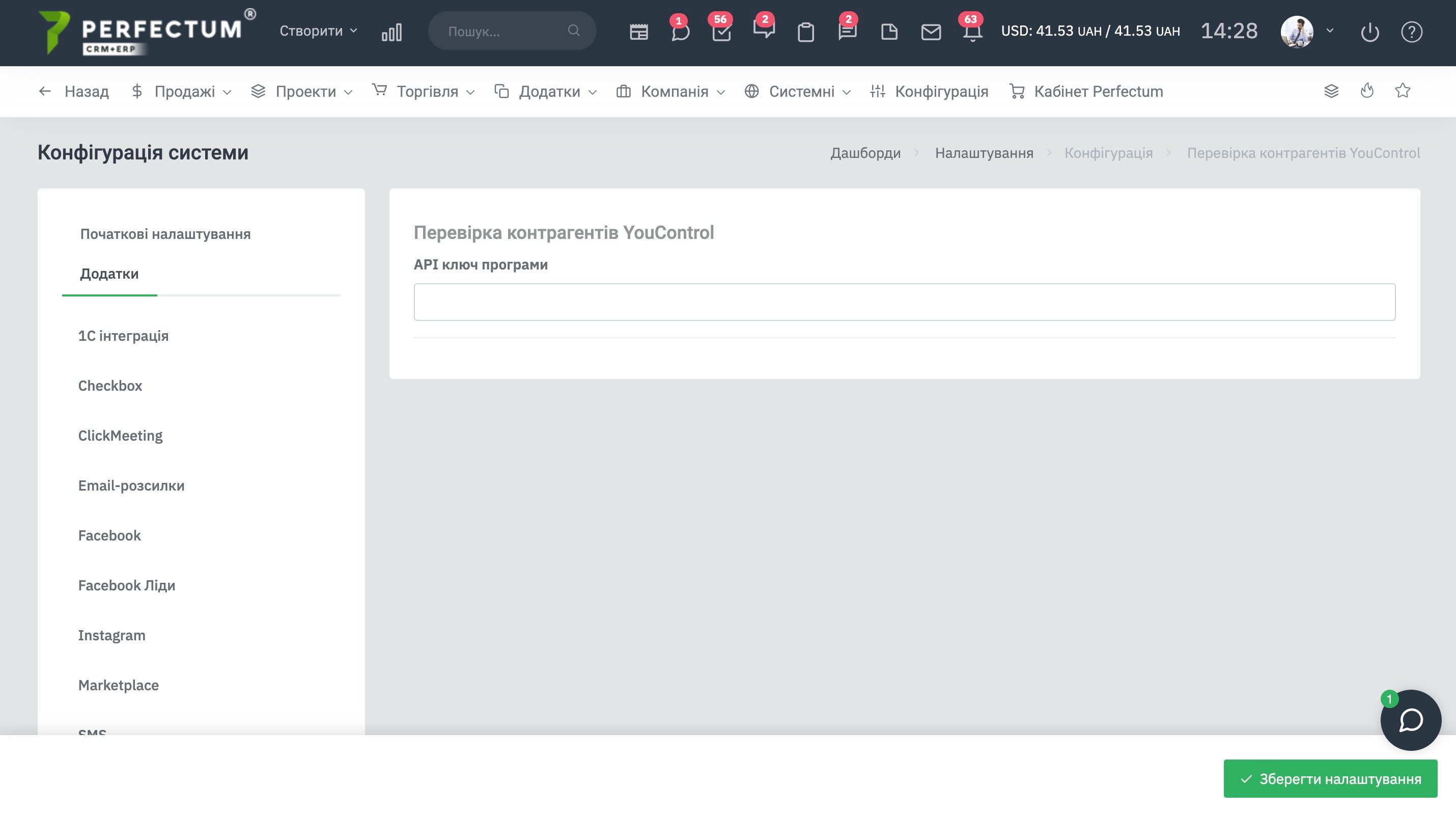Switch to Початкові налаштування tab

(165, 234)
